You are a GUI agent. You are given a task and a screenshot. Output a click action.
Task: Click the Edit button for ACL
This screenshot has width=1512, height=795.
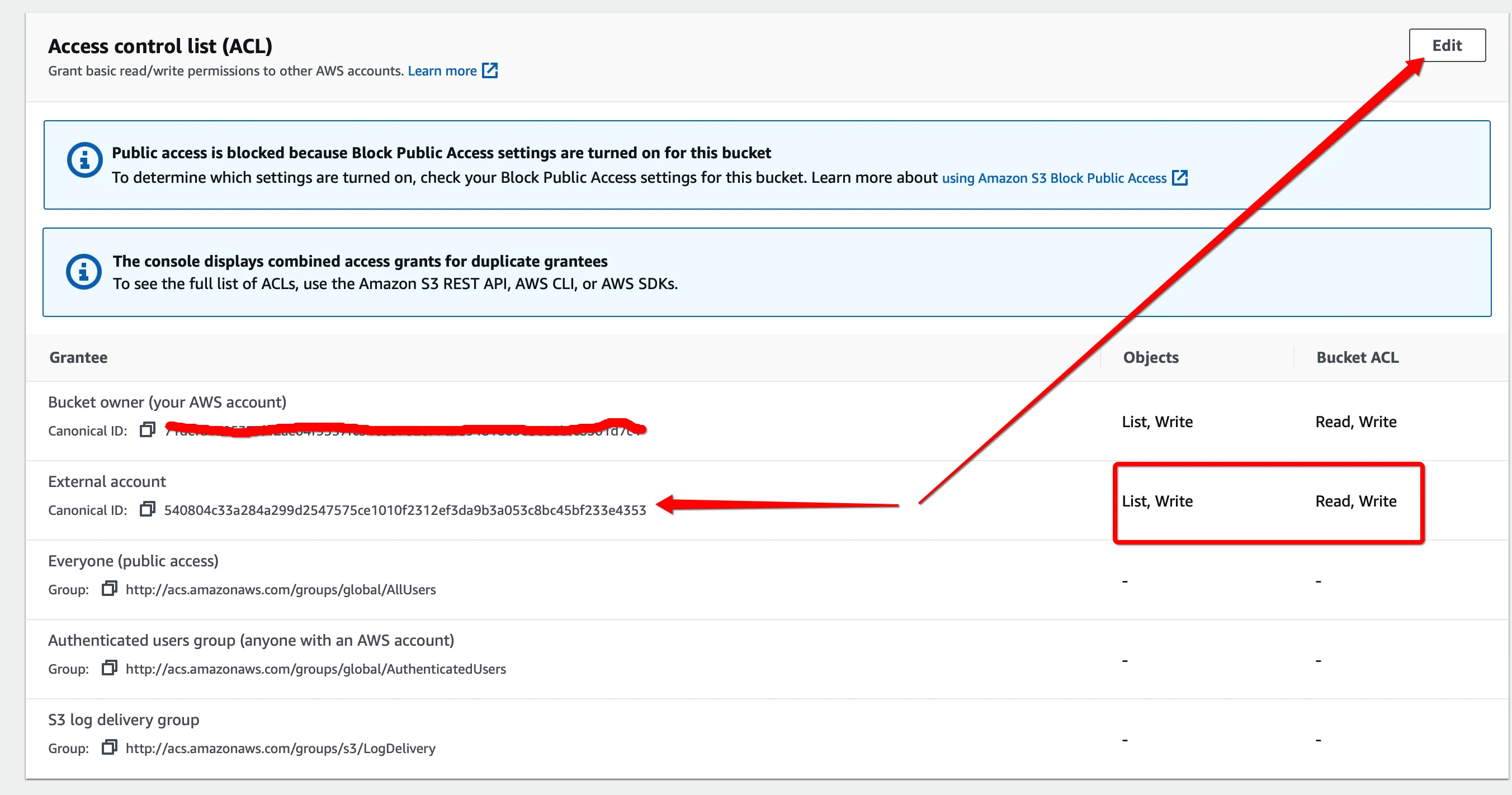[1446, 45]
